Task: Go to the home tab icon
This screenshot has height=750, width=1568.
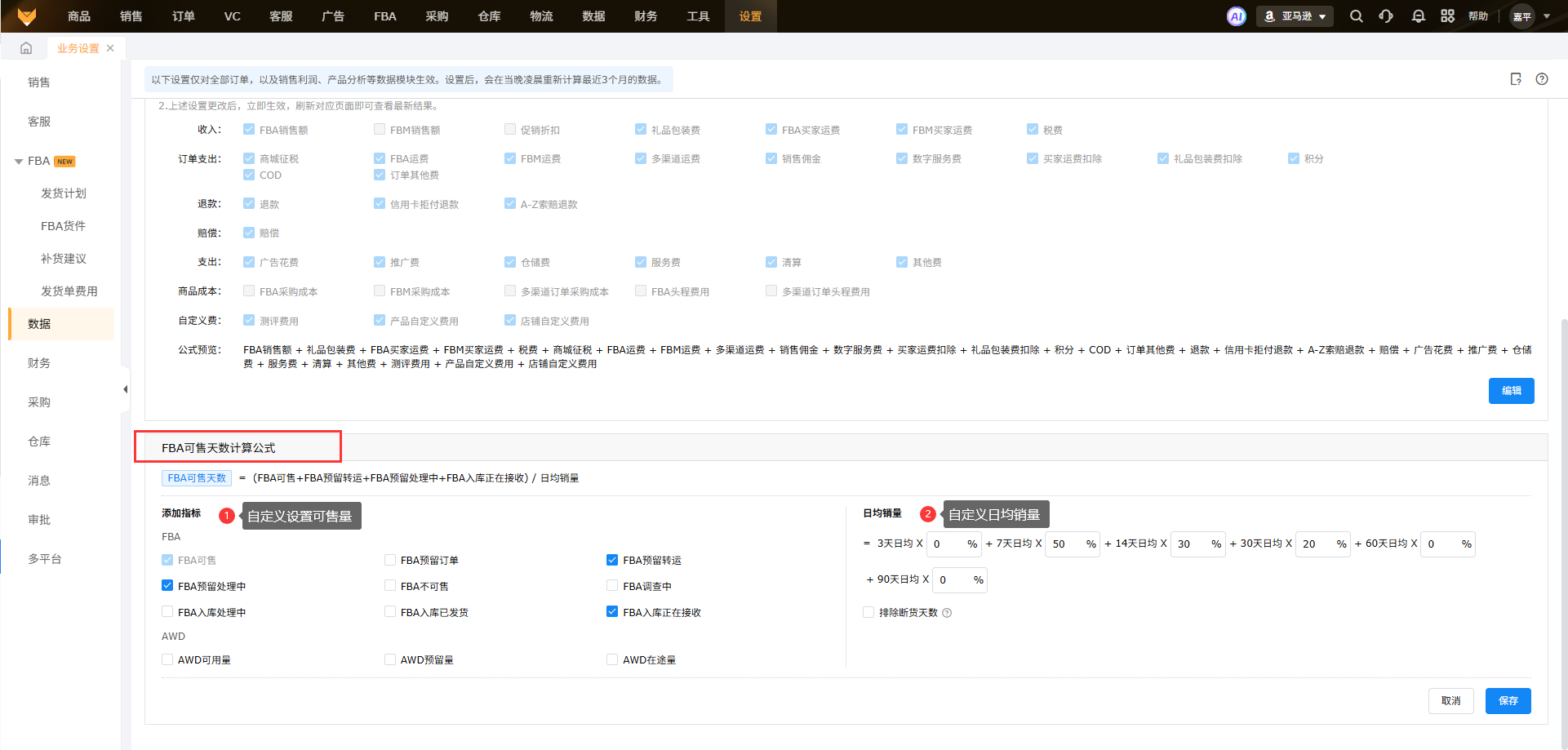Action: tap(26, 48)
